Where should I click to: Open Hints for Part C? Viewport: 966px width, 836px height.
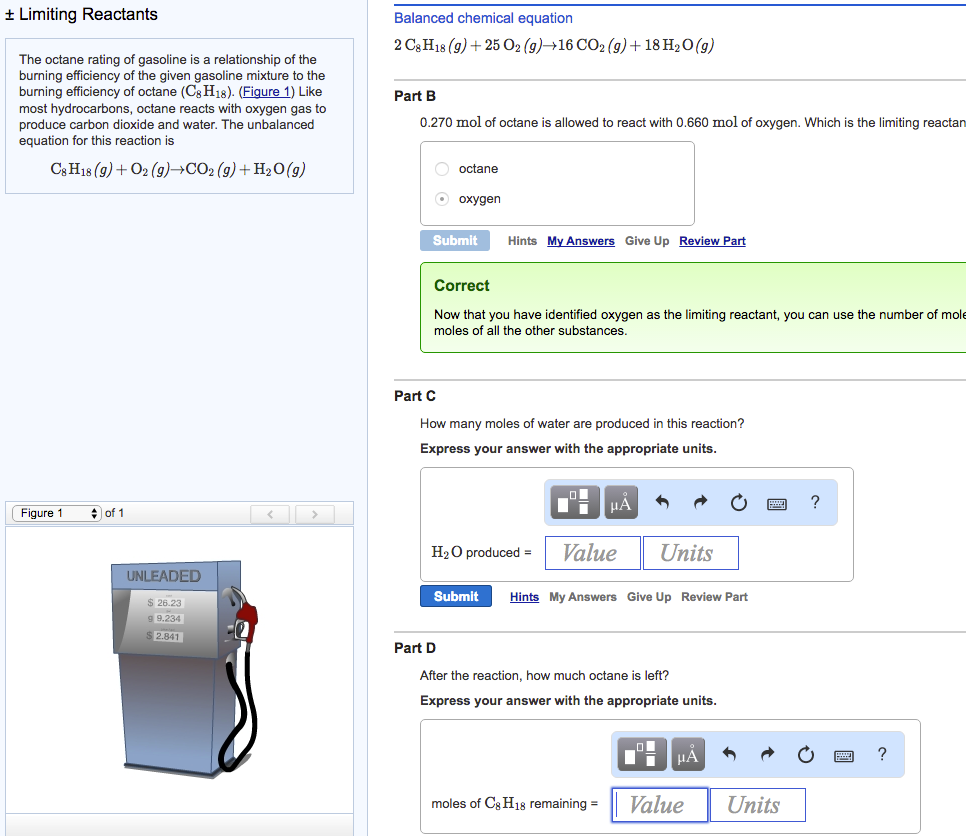coord(524,597)
